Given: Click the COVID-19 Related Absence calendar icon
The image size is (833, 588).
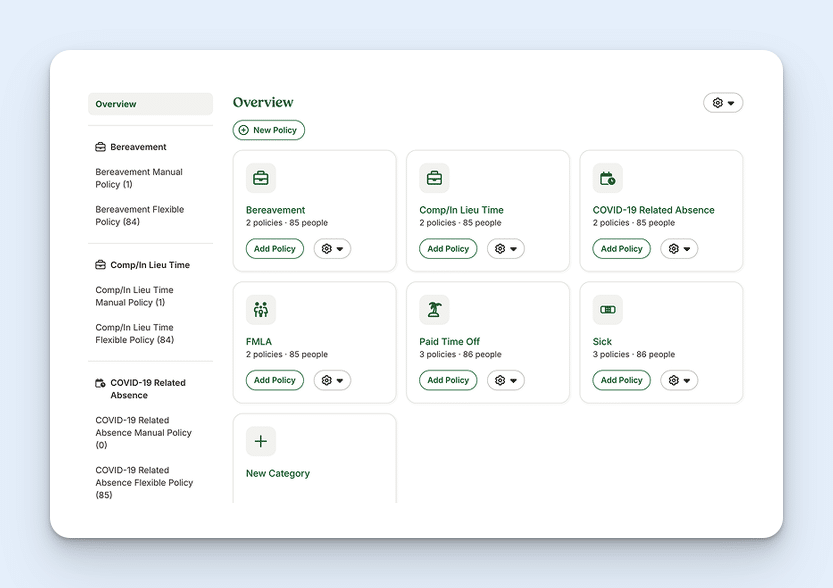Looking at the screenshot, I should pos(607,178).
